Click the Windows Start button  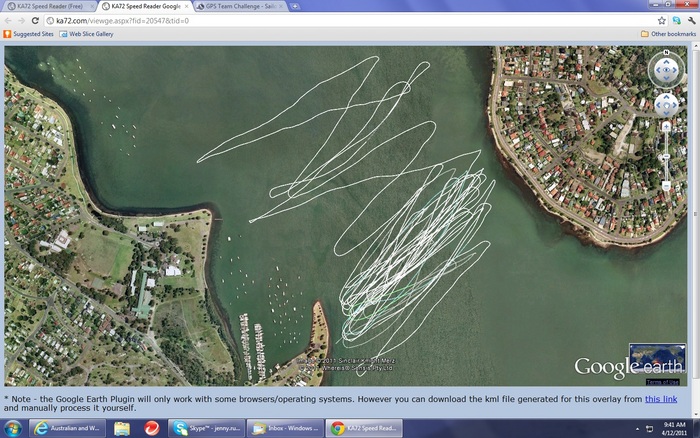tap(12, 428)
